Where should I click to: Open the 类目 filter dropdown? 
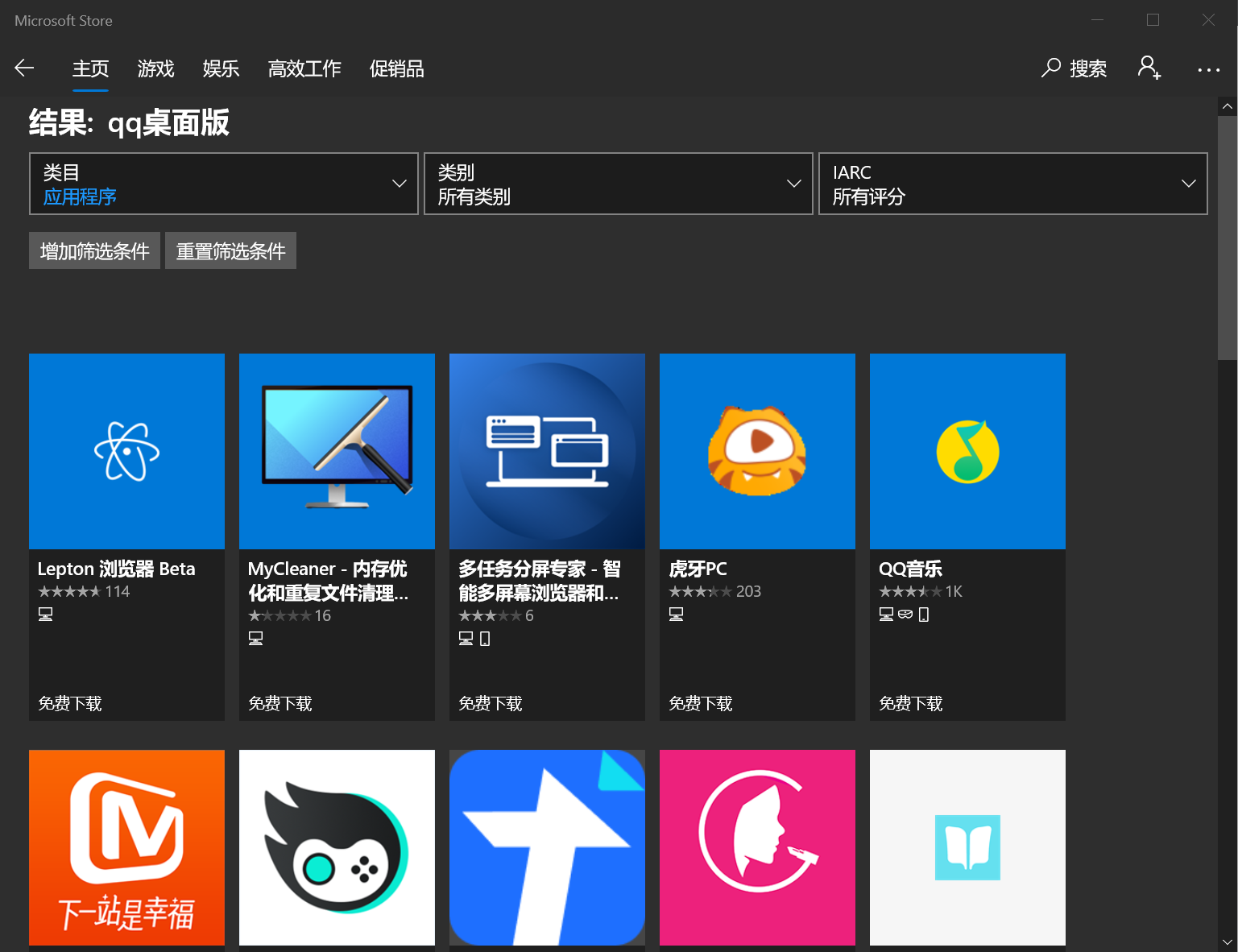click(223, 184)
